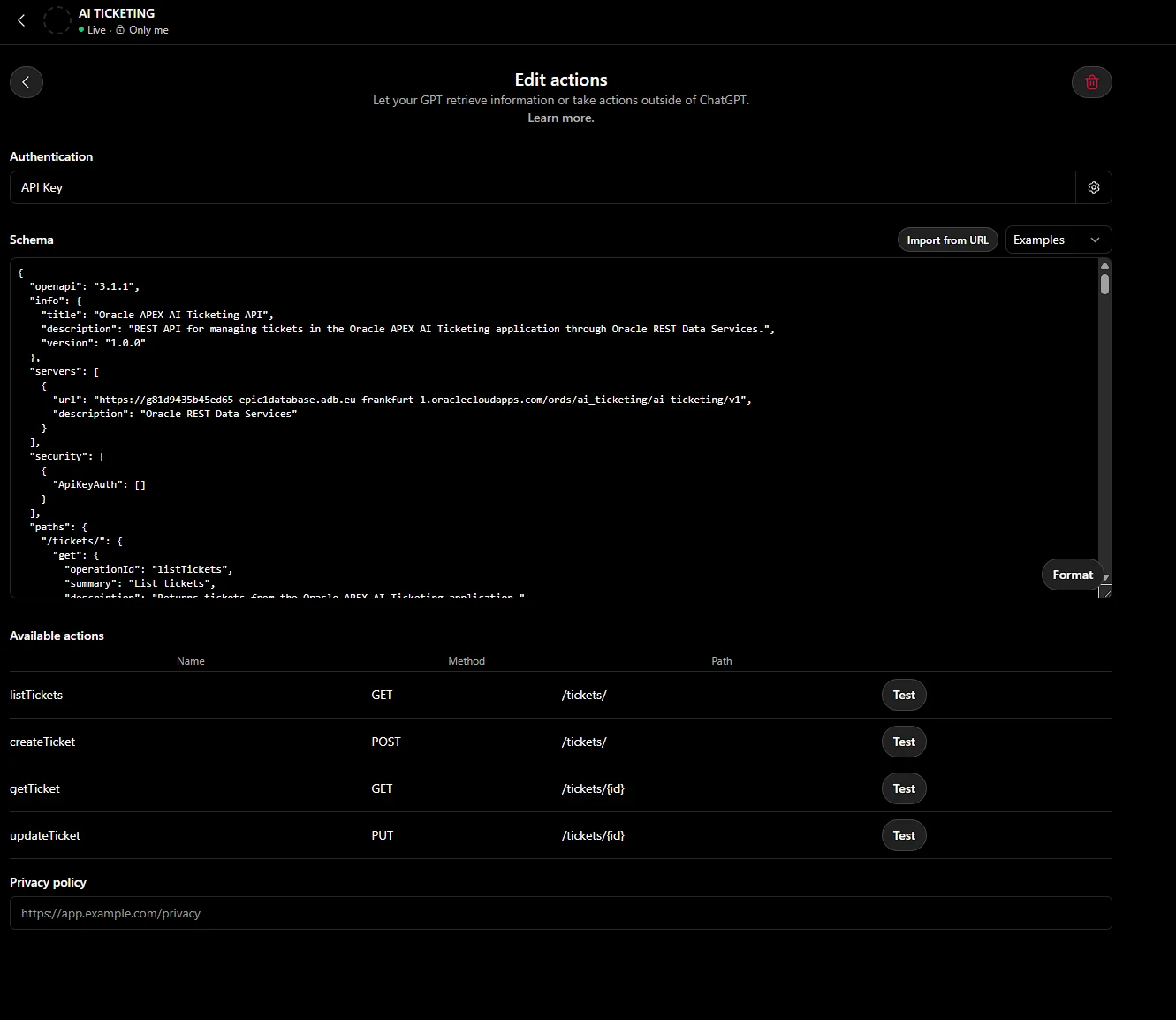Click the schema scrollbar up arrow
The height and width of the screenshot is (1020, 1176).
(1104, 265)
